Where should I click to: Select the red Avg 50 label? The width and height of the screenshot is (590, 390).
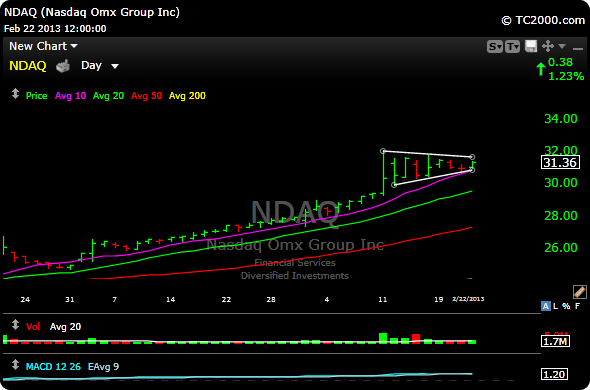146,96
